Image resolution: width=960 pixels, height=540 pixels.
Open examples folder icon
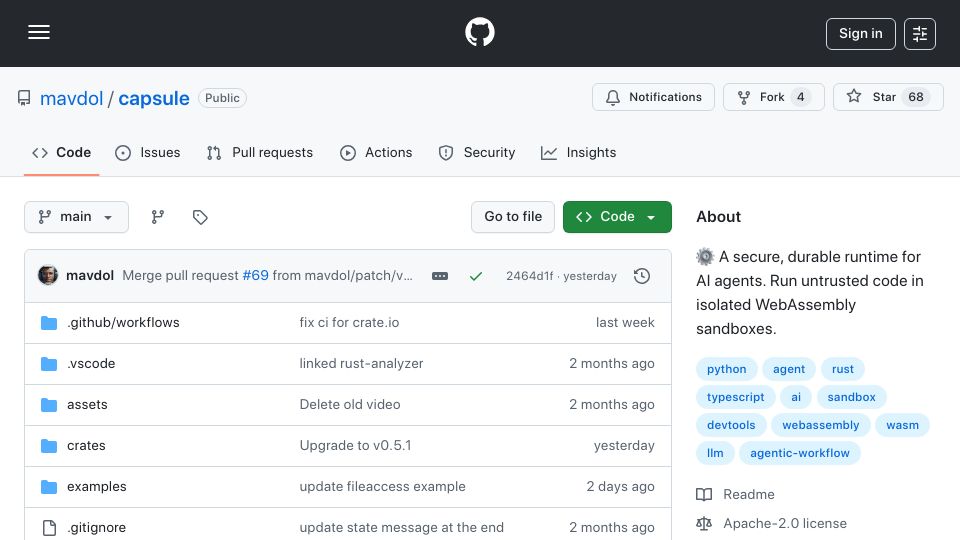(x=49, y=487)
